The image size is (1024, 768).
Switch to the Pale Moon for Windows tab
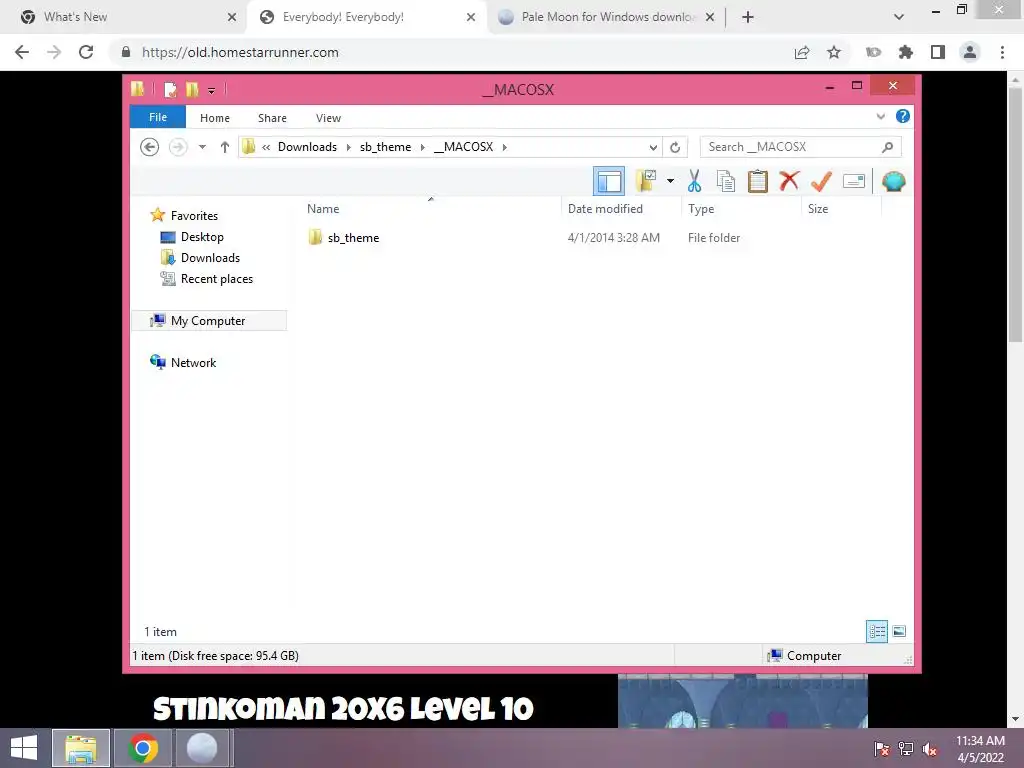coord(605,17)
